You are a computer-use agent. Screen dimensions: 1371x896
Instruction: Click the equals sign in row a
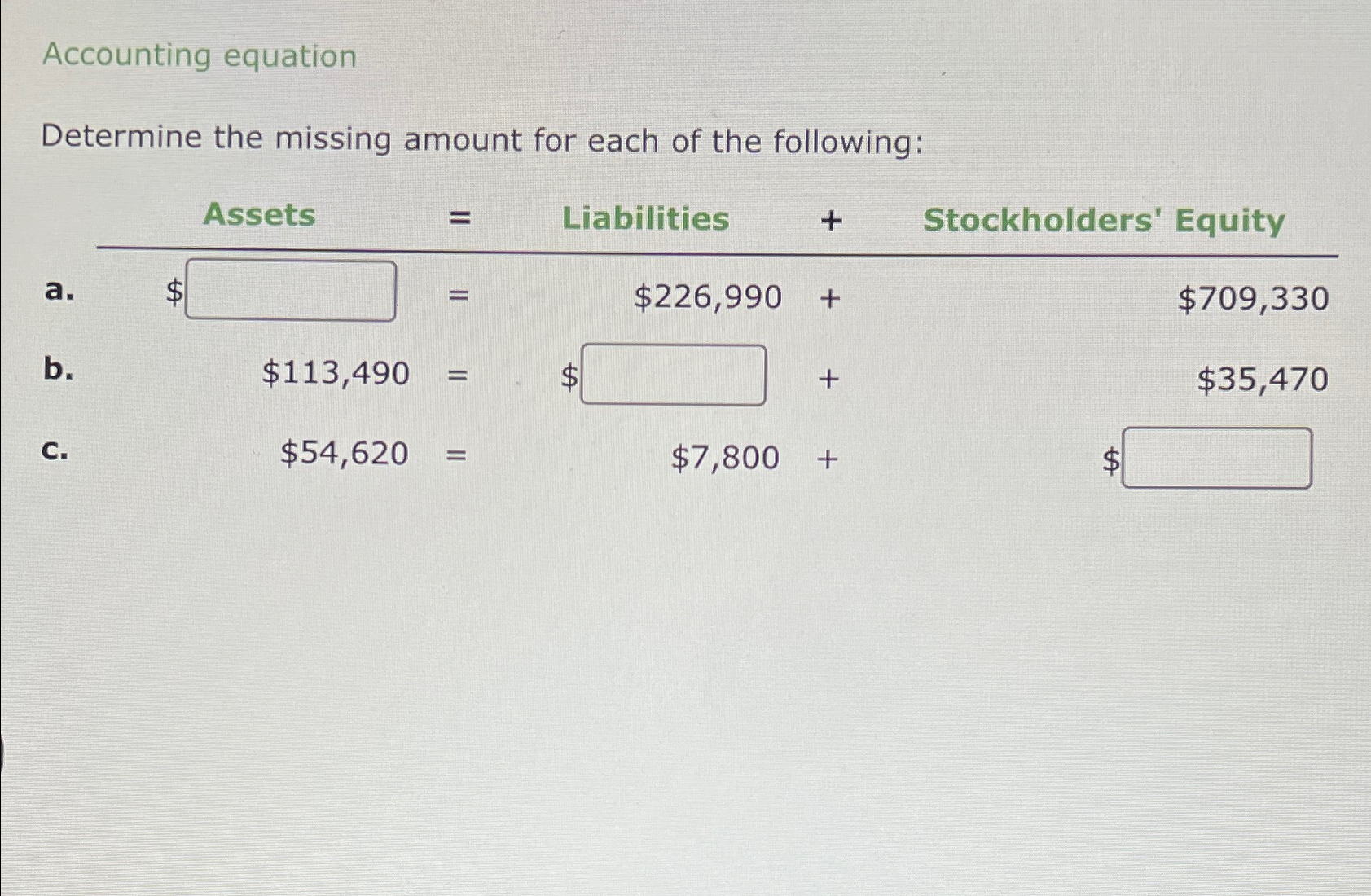coord(459,297)
